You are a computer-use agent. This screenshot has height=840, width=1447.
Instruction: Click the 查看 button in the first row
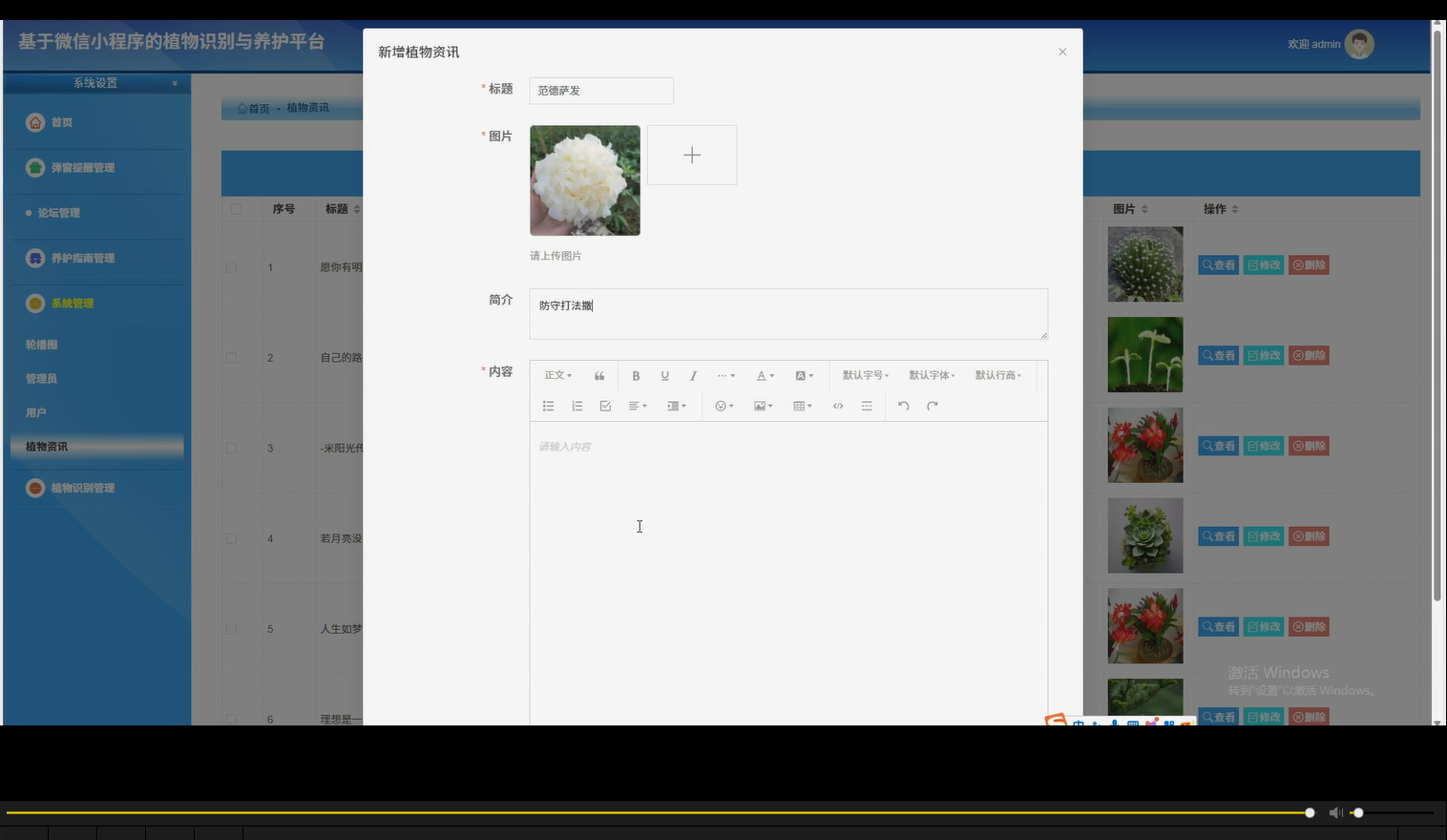tap(1219, 264)
